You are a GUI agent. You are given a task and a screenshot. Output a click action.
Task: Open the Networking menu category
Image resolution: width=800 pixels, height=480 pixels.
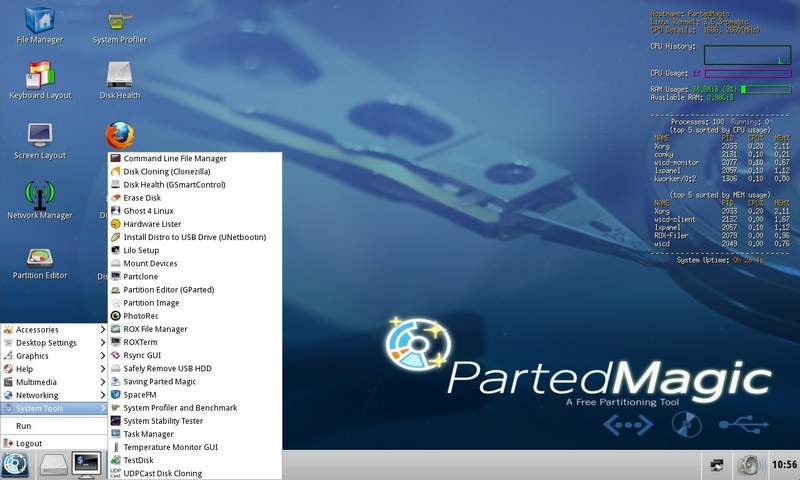54,395
